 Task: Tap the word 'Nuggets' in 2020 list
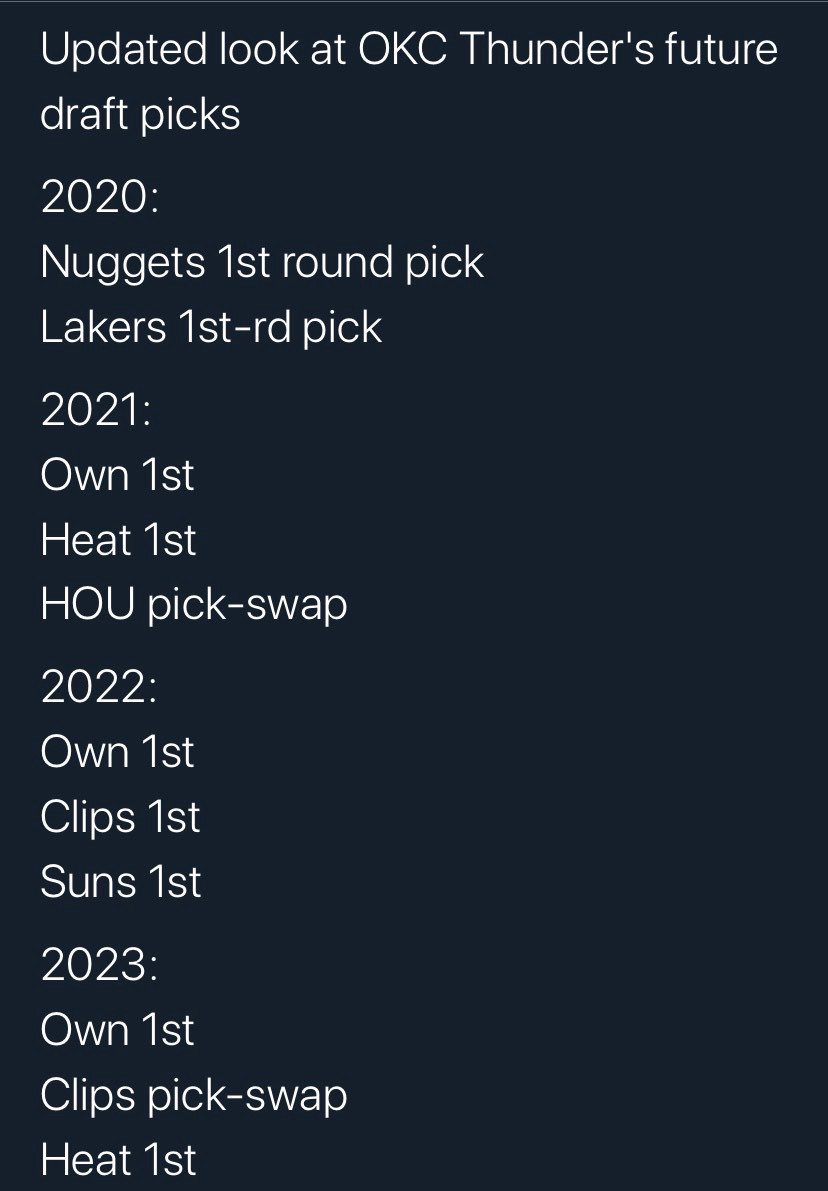pos(123,263)
